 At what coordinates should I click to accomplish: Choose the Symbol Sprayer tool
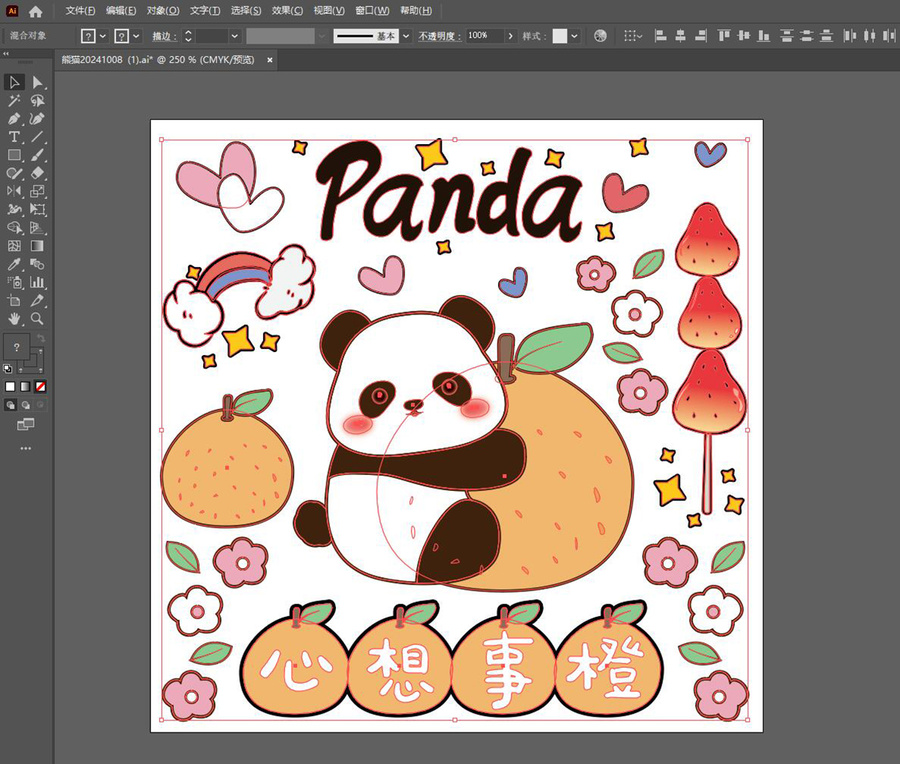[14, 282]
